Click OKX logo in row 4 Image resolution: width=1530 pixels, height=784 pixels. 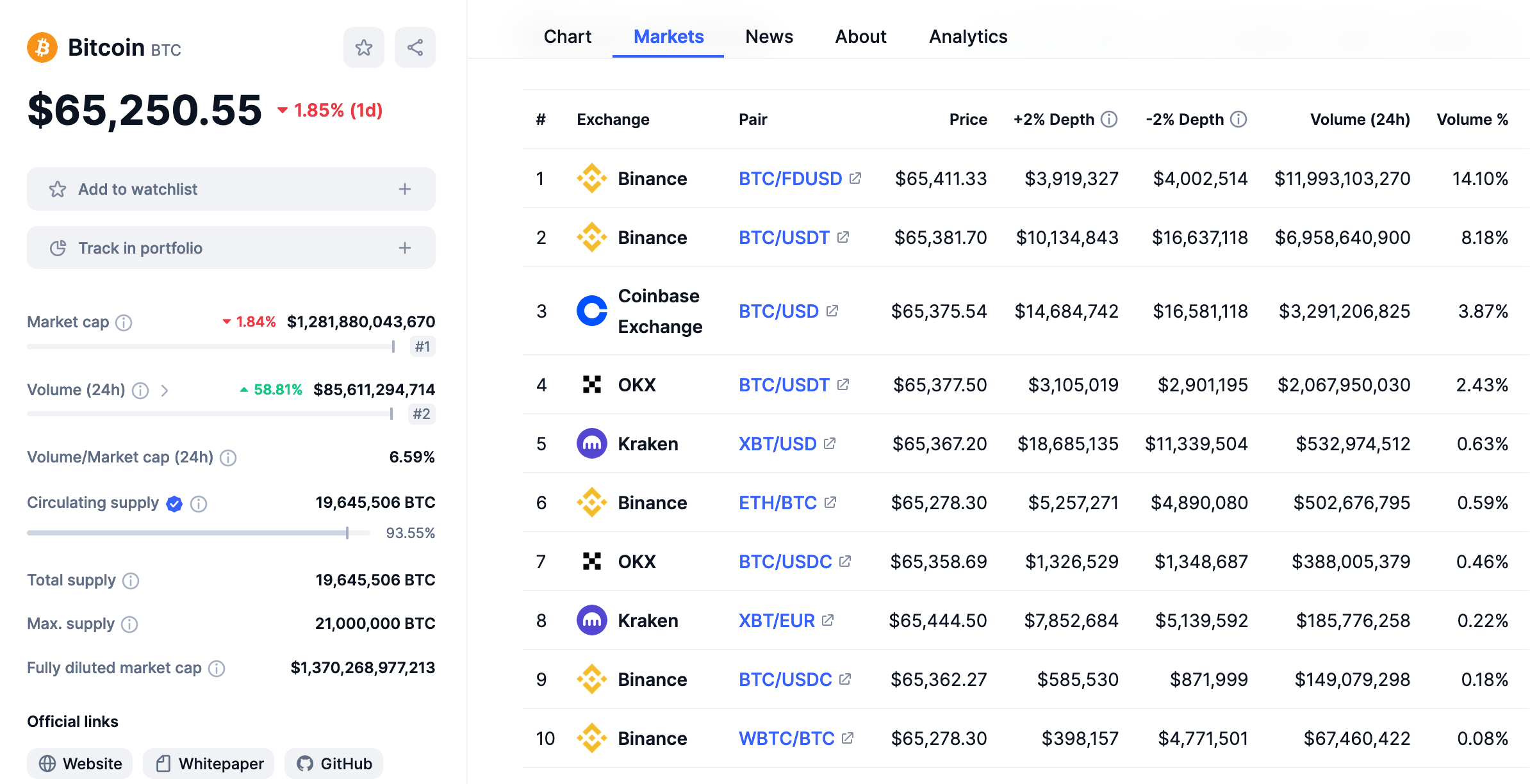tap(592, 384)
